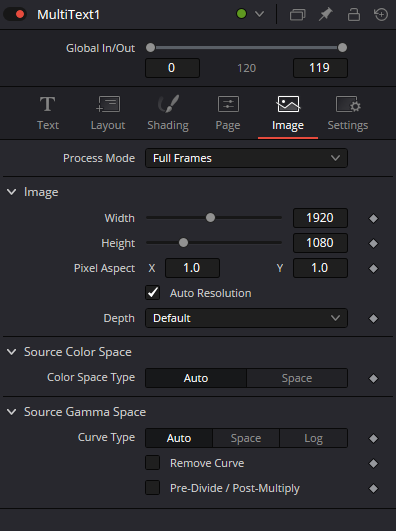
Task: Click the Width value field 1920
Action: (320, 218)
